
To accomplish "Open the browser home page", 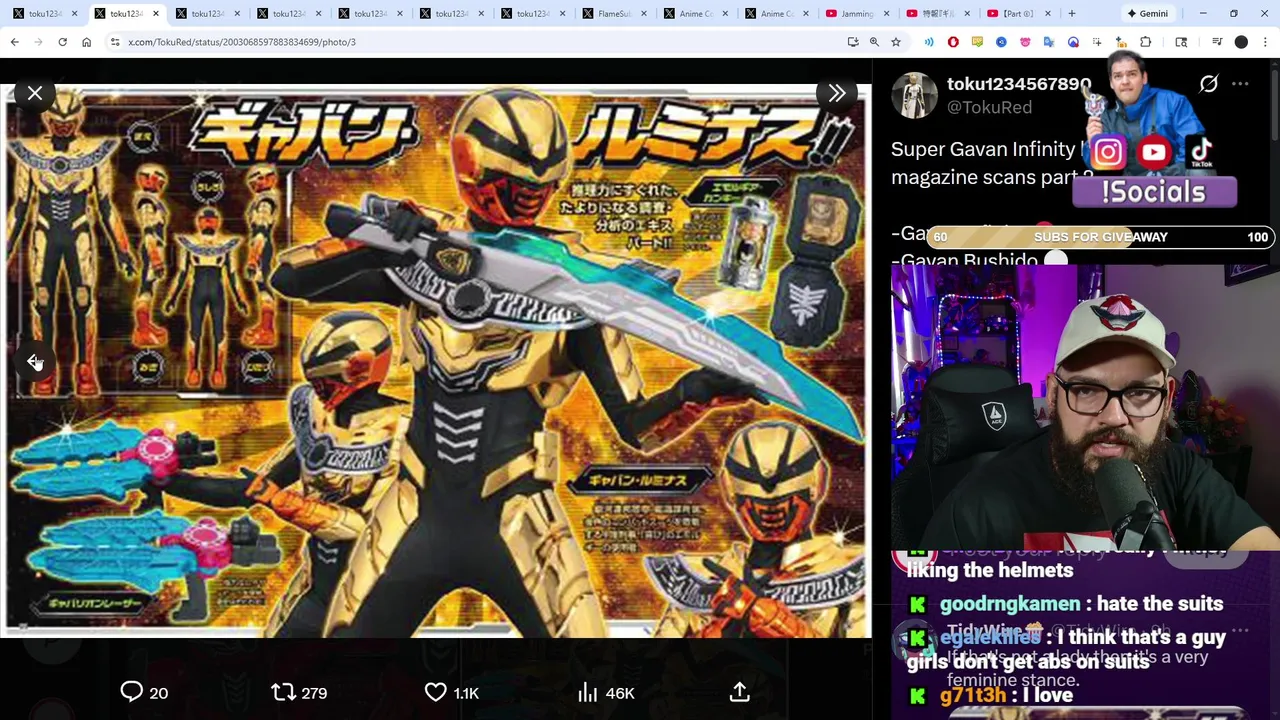I will coord(86,42).
